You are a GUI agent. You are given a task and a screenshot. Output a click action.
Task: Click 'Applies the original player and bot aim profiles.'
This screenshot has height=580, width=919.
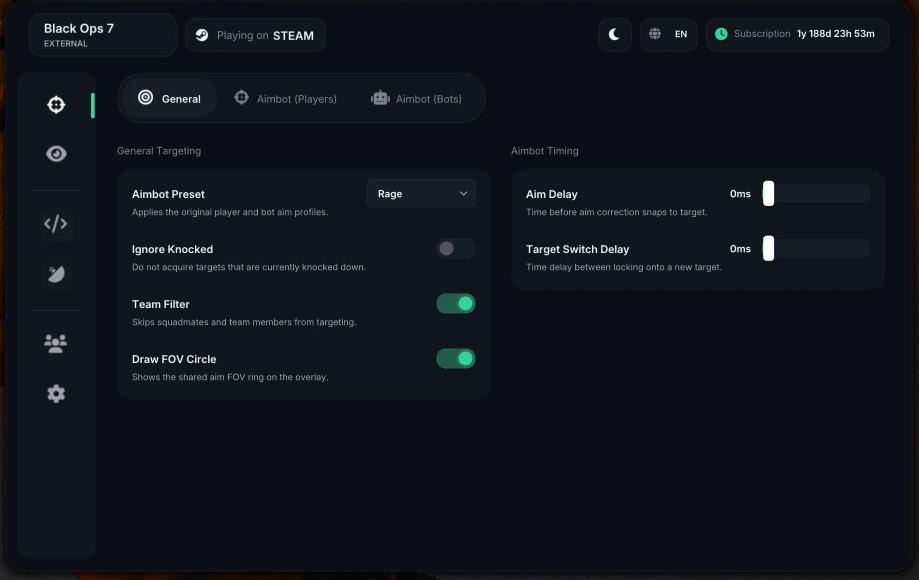pyautogui.click(x=230, y=212)
